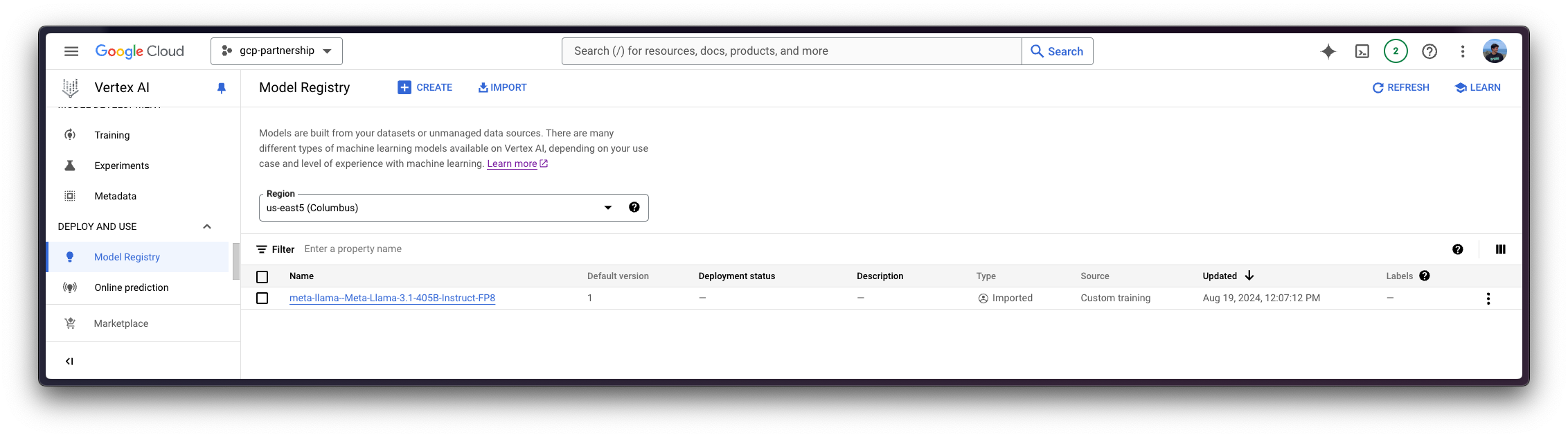Click the Aug 19, 2024 updated timestamp
Screen dimensions: 1568x437
[1261, 298]
